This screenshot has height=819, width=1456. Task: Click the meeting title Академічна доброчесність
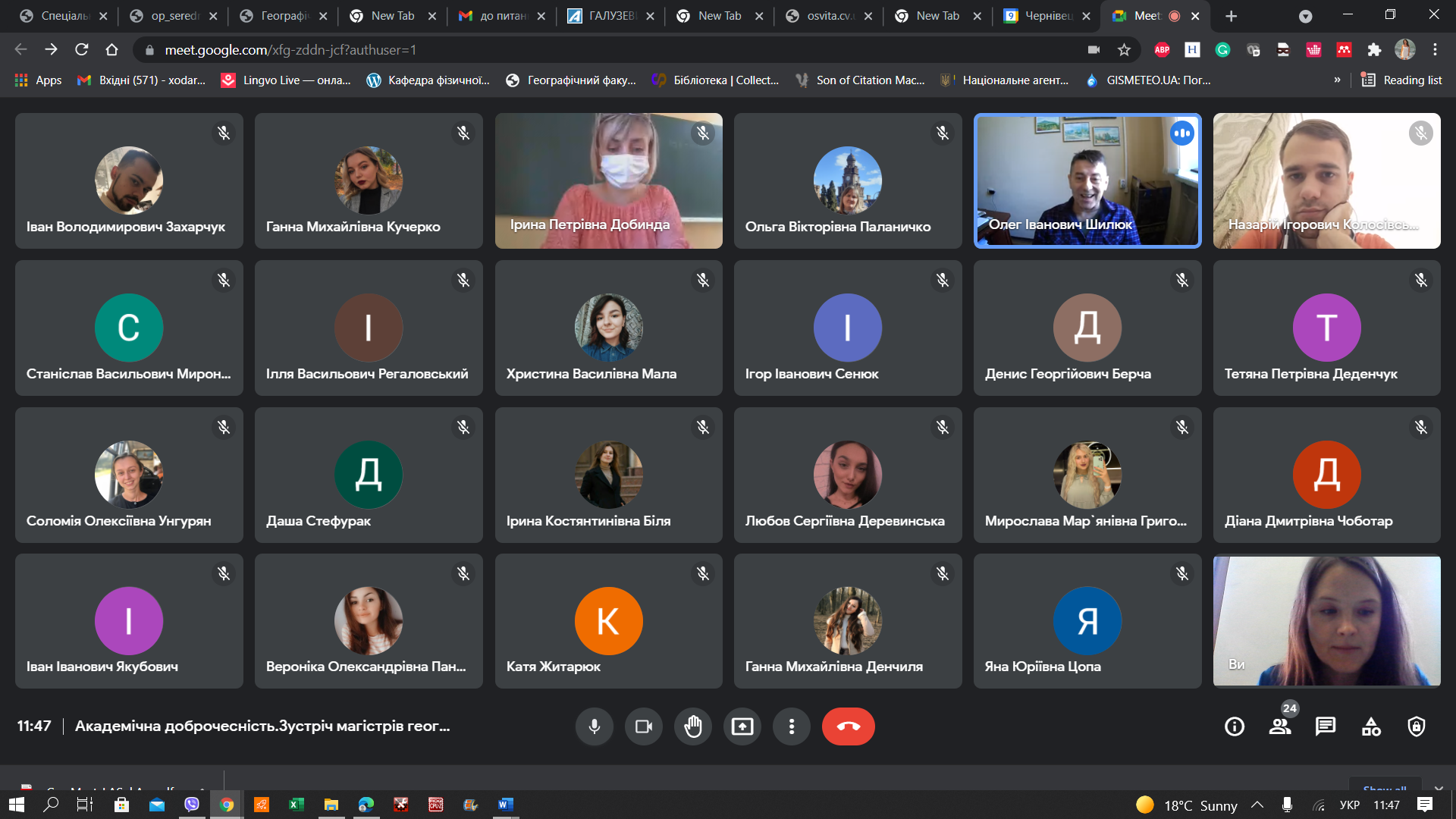click(x=262, y=726)
